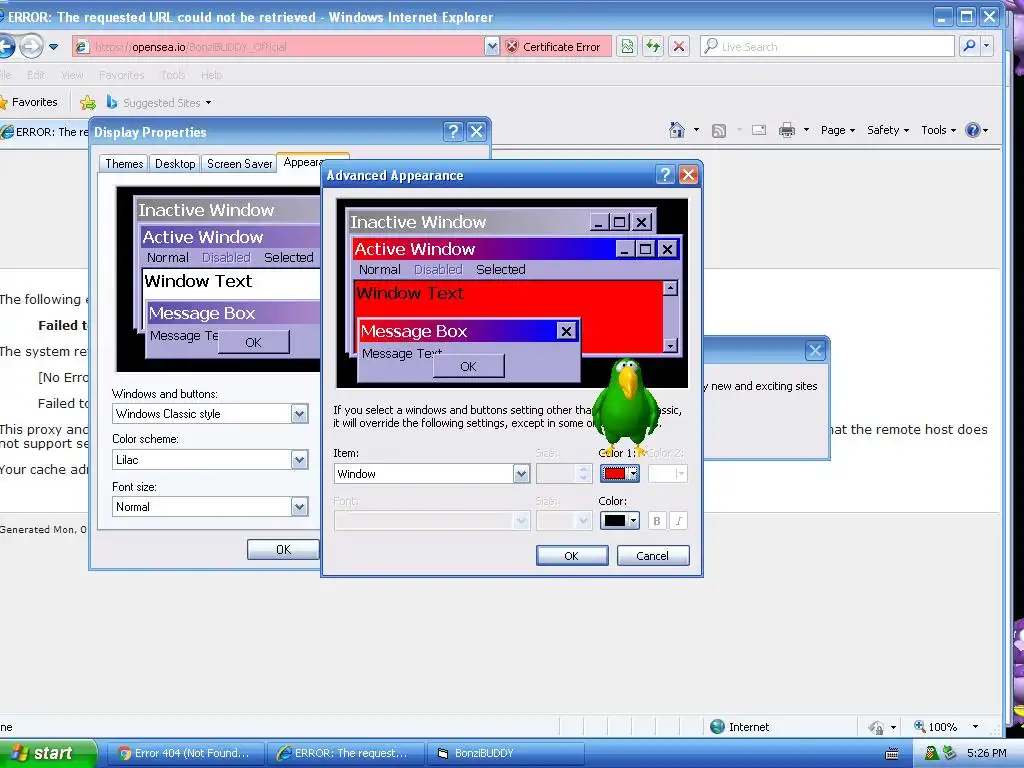Switch to the Desktop tab

click(x=175, y=164)
